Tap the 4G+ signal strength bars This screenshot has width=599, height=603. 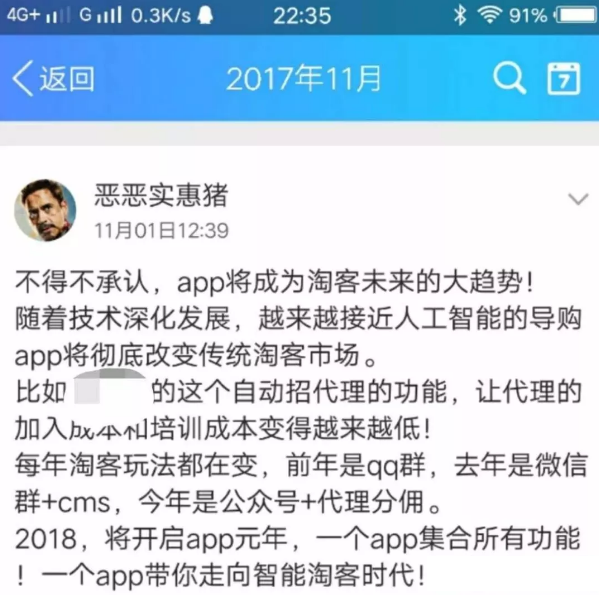point(58,16)
